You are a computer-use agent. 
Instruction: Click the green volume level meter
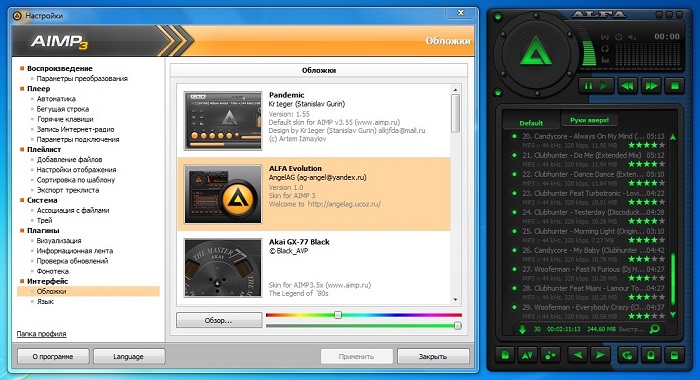coord(589,54)
